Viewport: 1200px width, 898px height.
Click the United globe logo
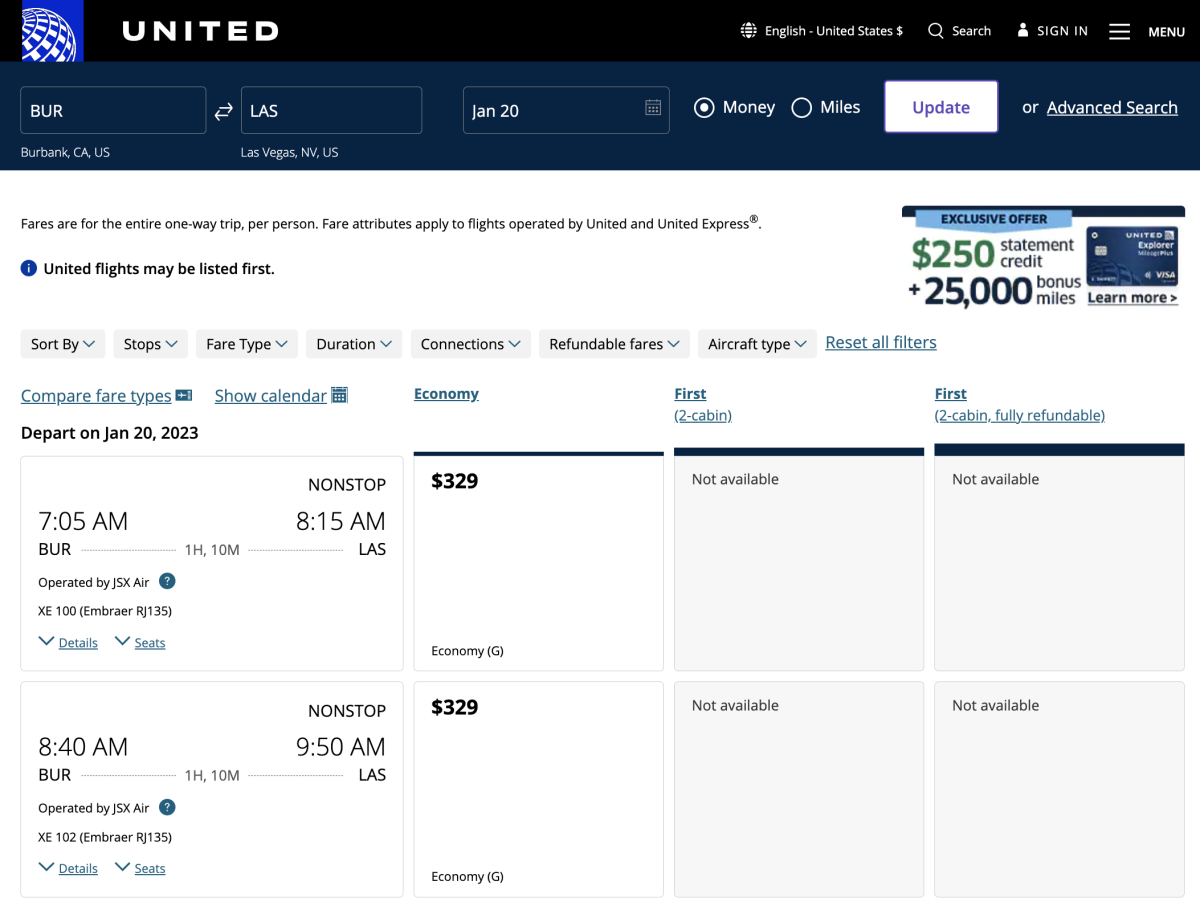click(52, 31)
